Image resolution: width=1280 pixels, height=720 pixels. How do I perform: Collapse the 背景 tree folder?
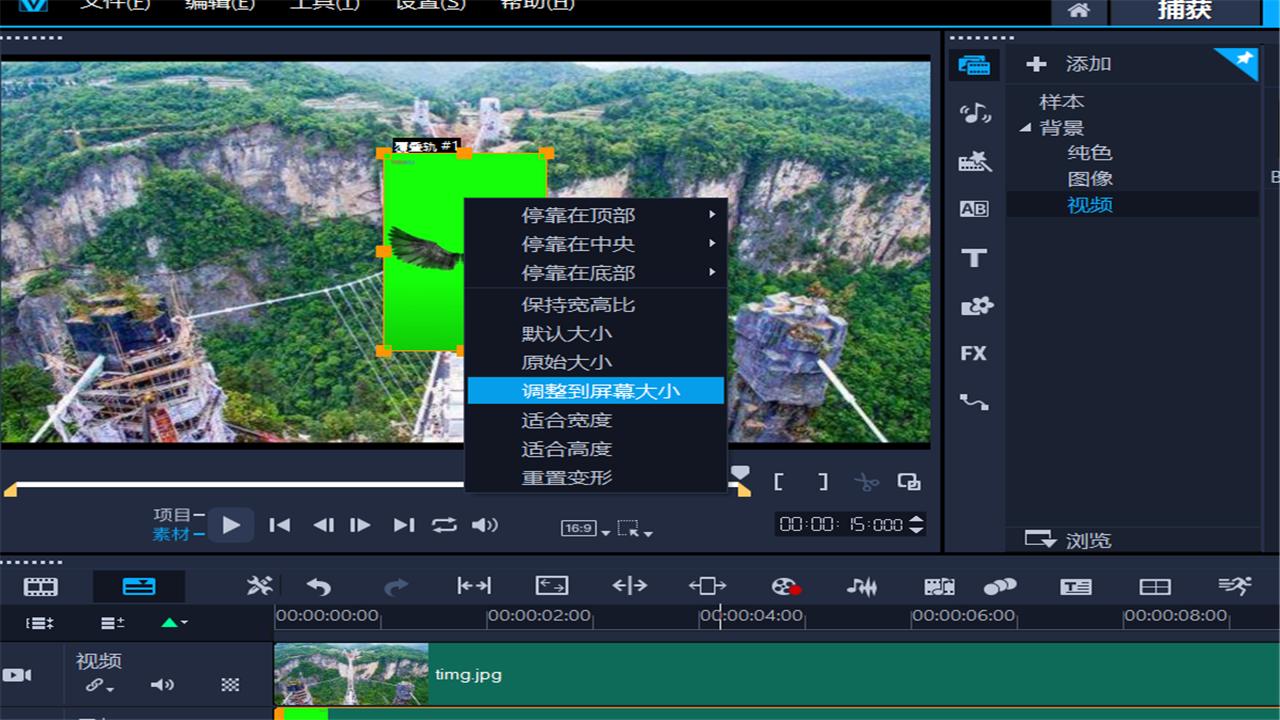(x=1025, y=128)
